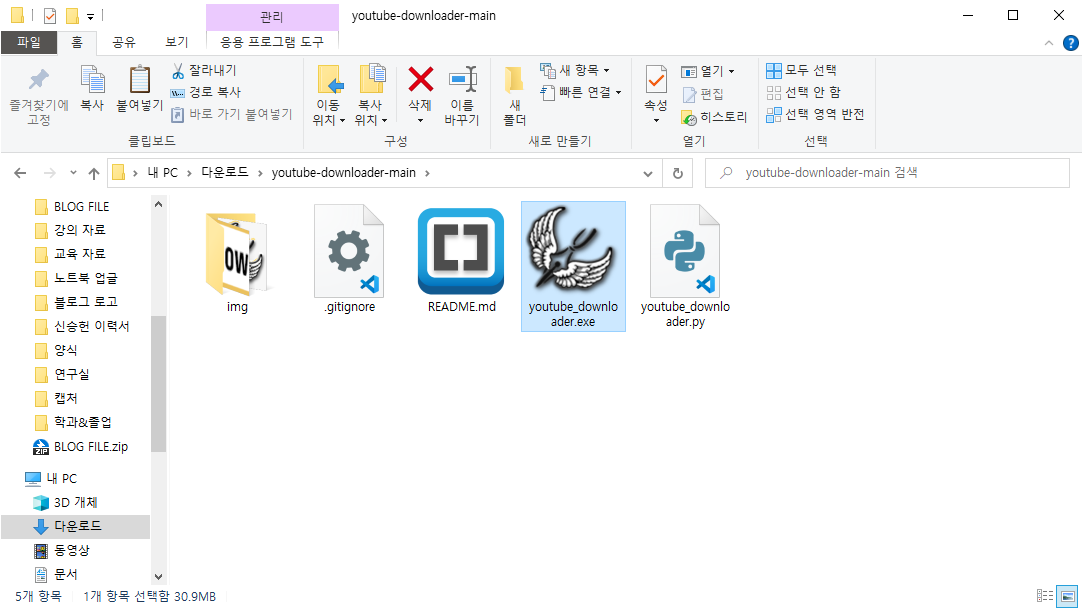Click properties checkmark icon in title bar
The width and height of the screenshot is (1083, 609).
click(x=50, y=15)
